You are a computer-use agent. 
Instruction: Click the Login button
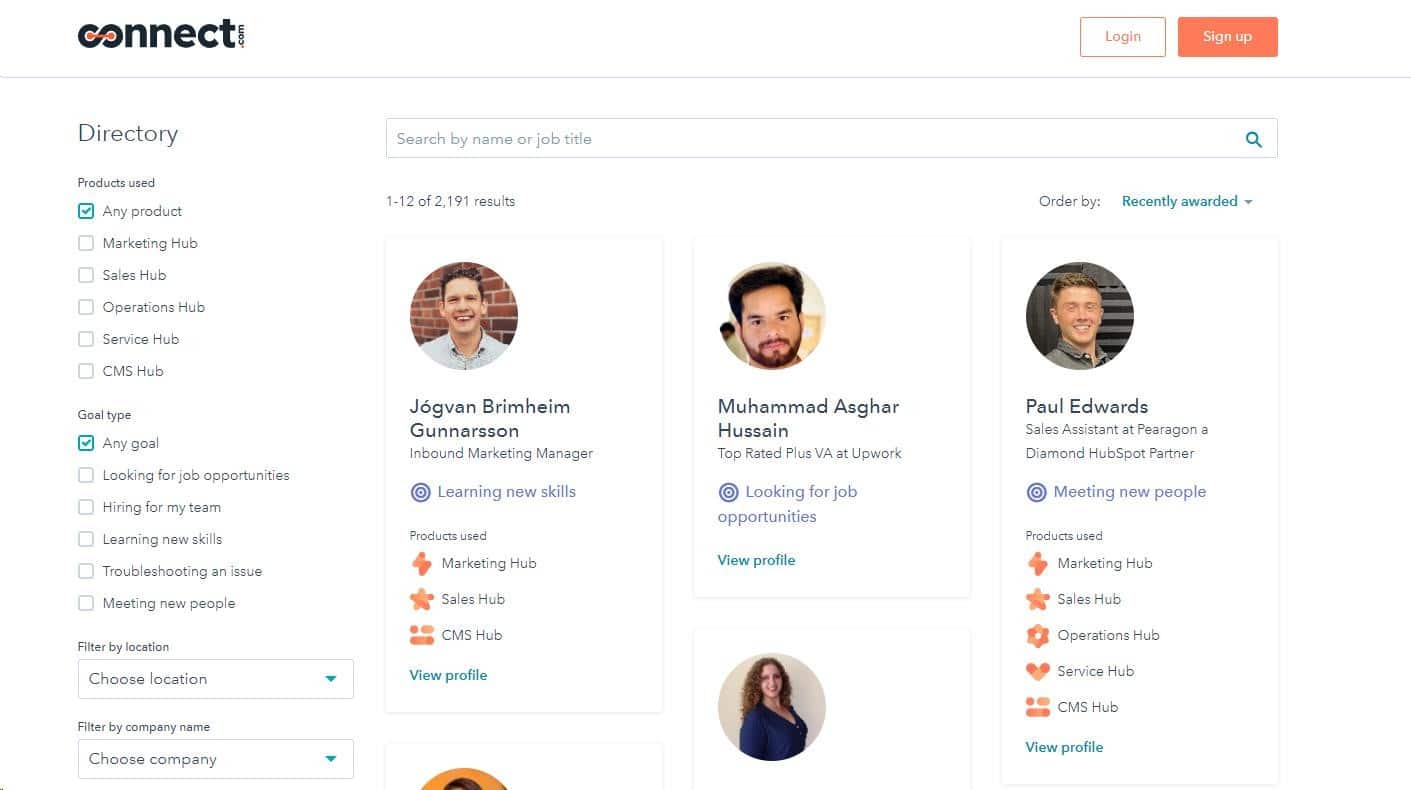1122,37
